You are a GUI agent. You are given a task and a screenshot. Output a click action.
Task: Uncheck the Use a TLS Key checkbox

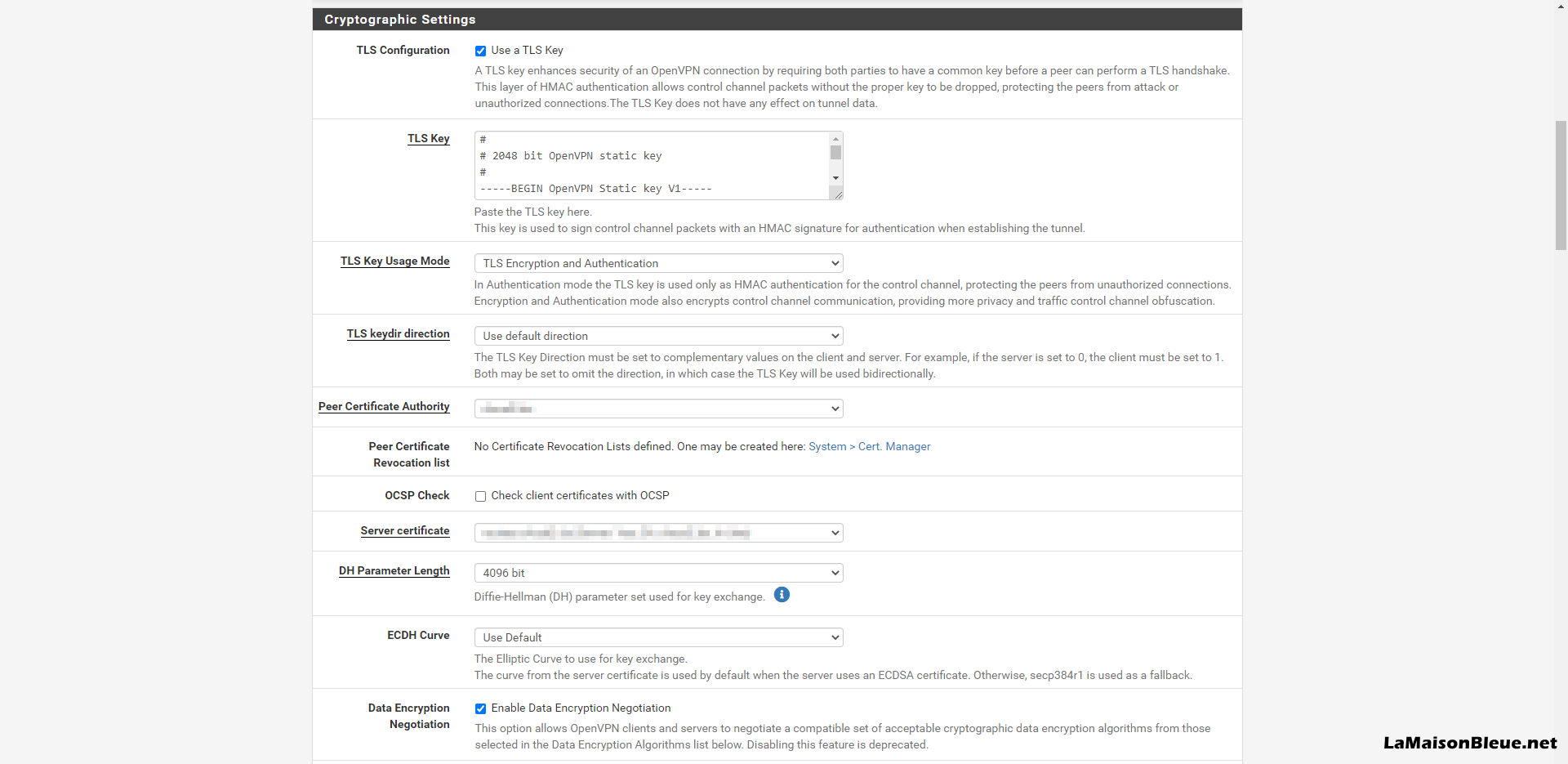[481, 51]
